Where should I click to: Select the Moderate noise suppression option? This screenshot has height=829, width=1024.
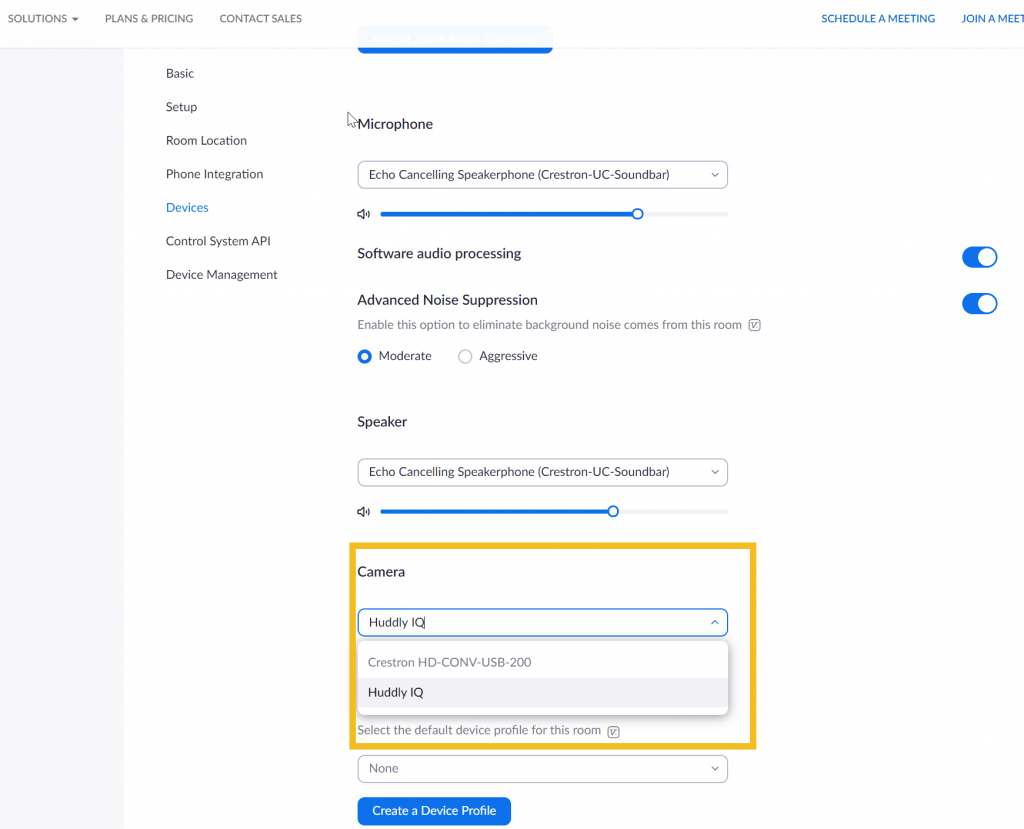coord(364,357)
